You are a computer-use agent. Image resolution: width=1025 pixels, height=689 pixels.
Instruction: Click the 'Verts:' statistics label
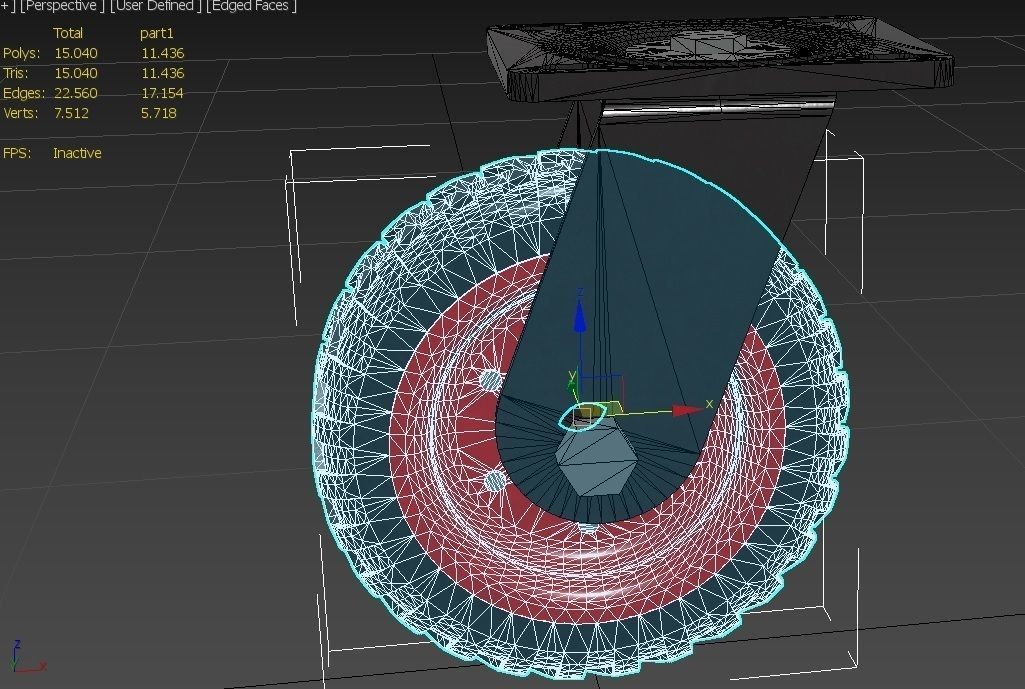coord(20,112)
